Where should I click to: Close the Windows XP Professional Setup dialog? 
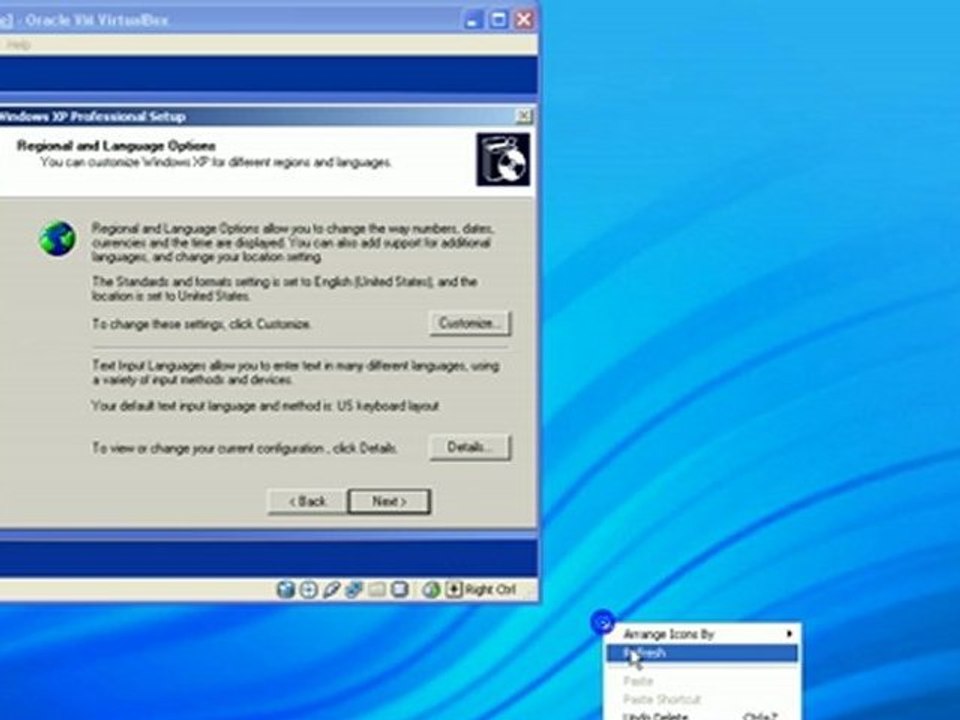pos(524,116)
